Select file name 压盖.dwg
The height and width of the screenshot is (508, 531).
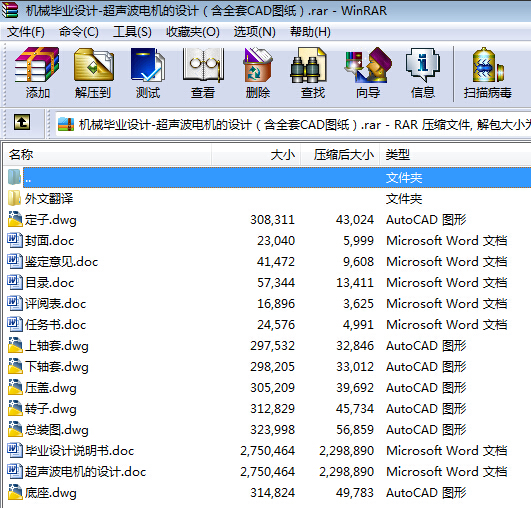50,388
